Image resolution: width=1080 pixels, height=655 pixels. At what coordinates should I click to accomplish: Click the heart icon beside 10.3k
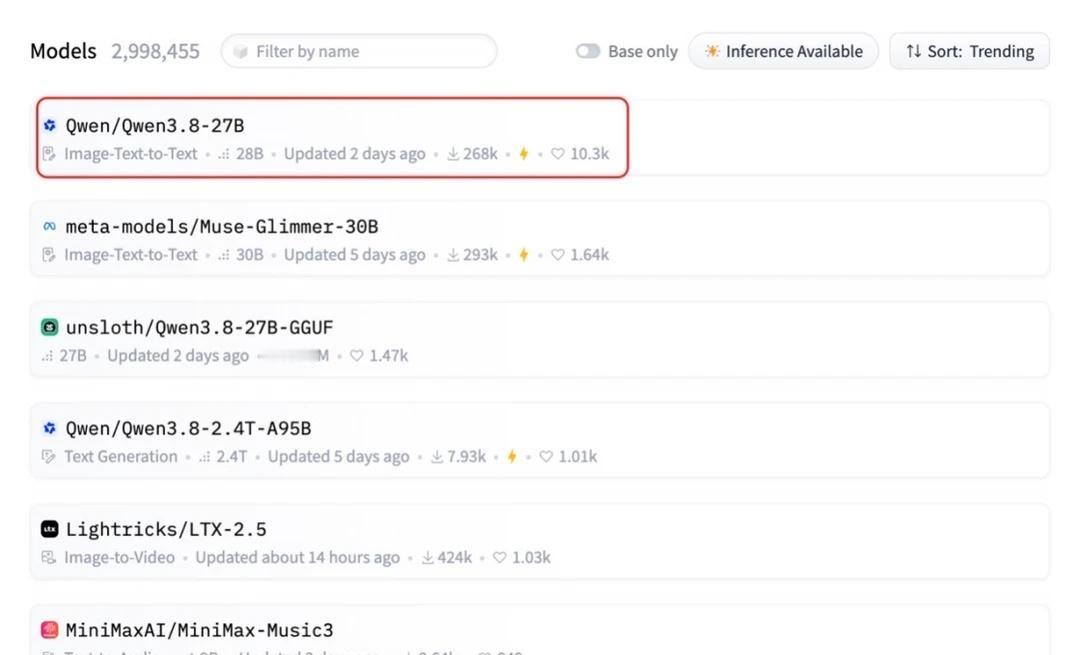point(558,154)
